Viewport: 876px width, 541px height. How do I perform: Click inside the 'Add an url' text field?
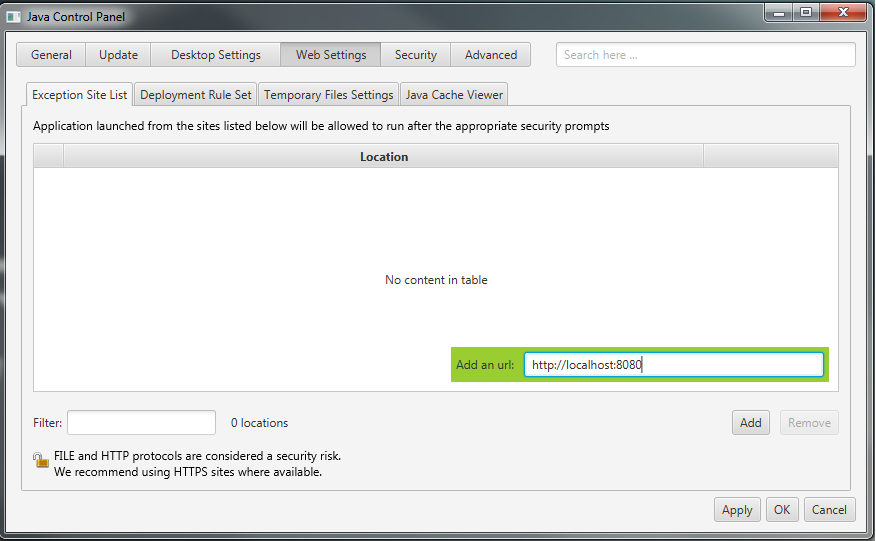(673, 365)
